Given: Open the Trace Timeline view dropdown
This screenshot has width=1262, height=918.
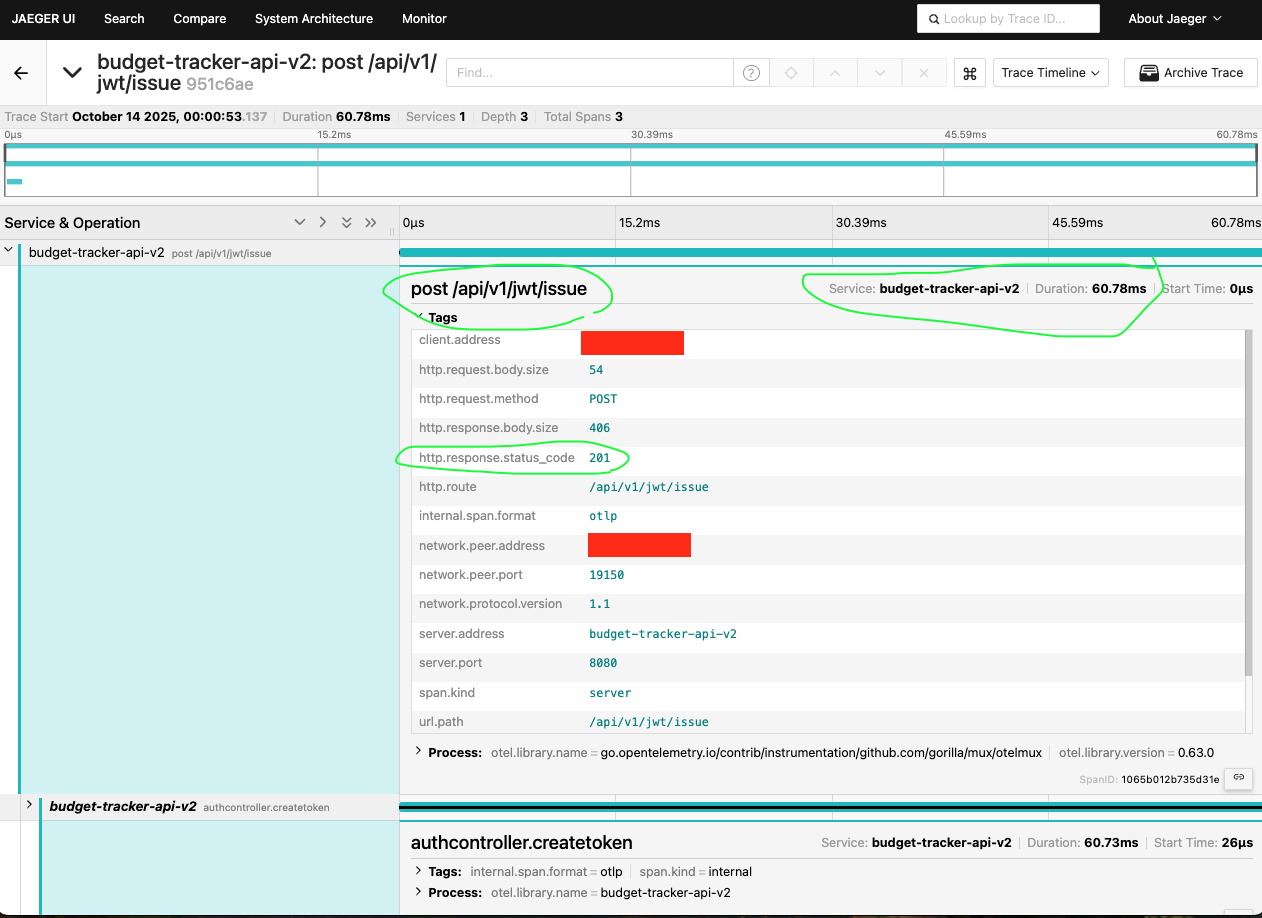Looking at the screenshot, I should point(1050,73).
